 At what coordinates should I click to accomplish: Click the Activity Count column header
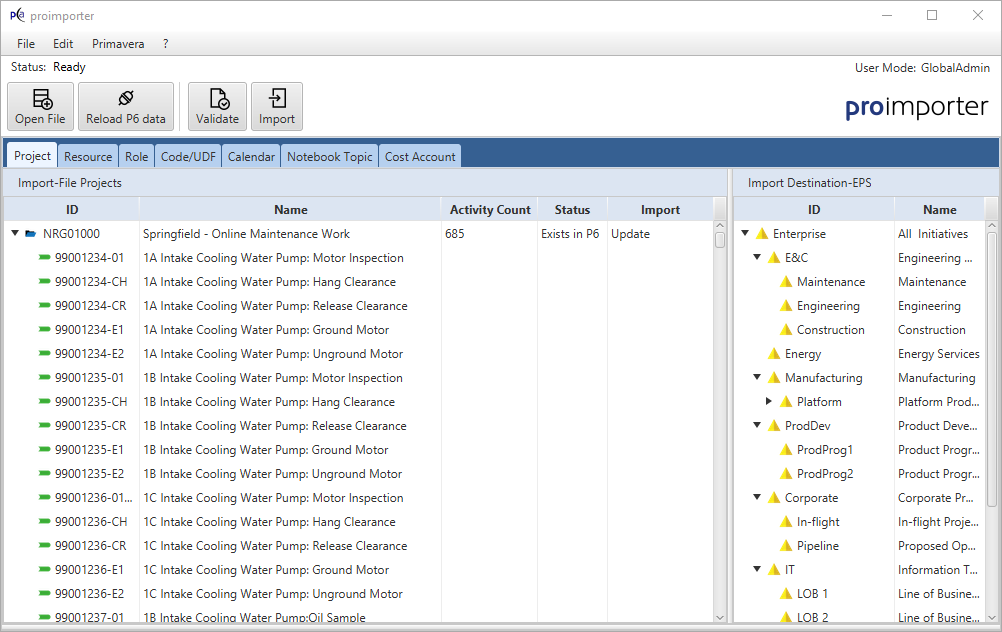(490, 210)
